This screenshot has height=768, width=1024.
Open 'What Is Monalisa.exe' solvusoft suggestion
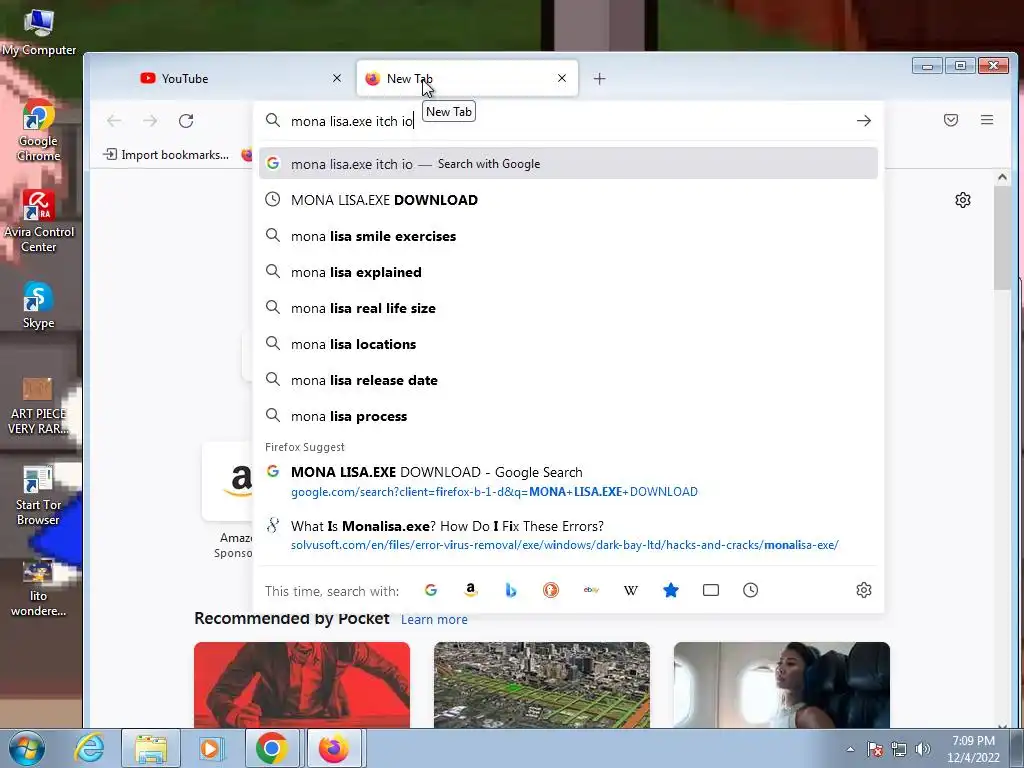[x=568, y=535]
